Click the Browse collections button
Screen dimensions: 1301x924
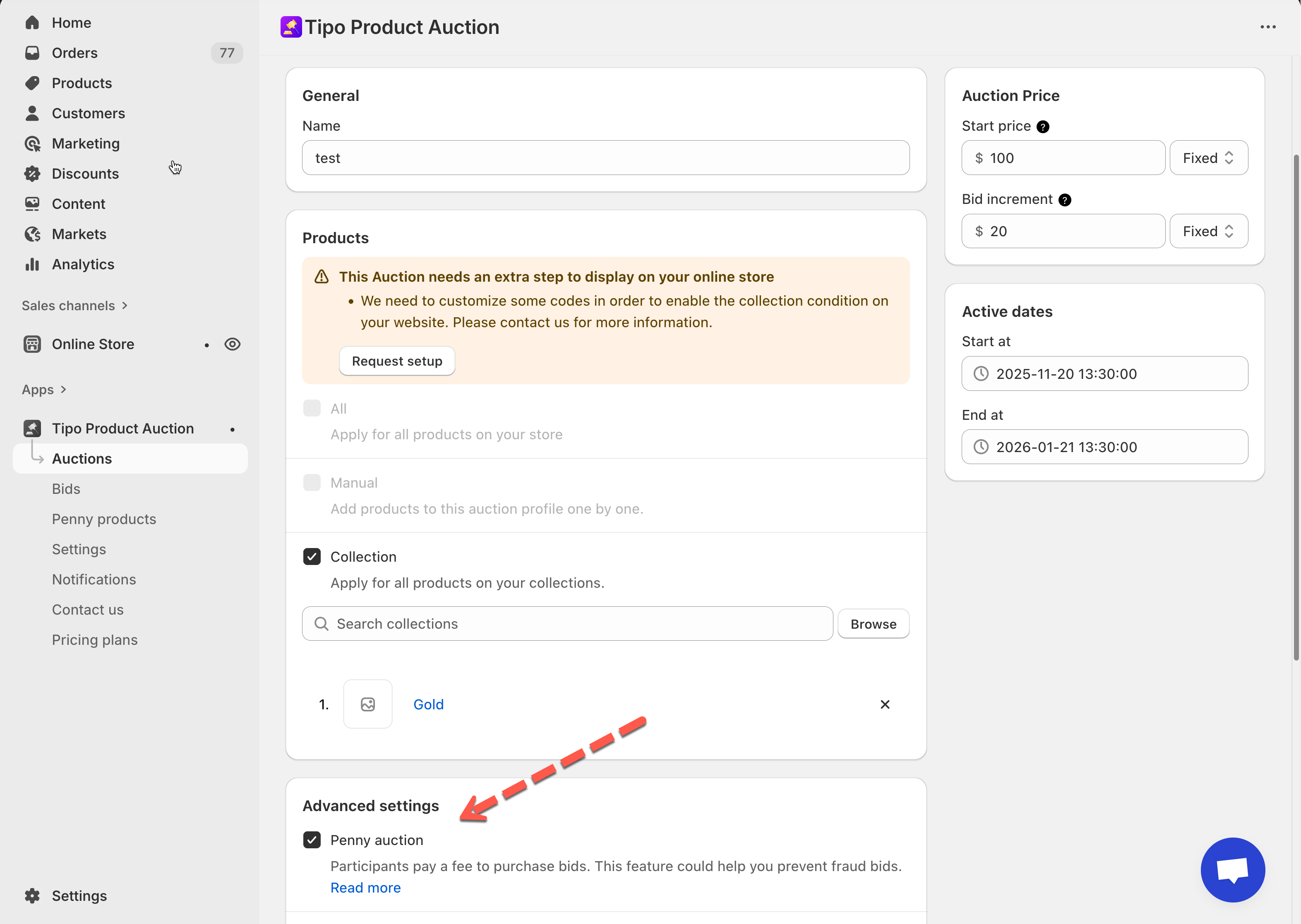coord(872,624)
